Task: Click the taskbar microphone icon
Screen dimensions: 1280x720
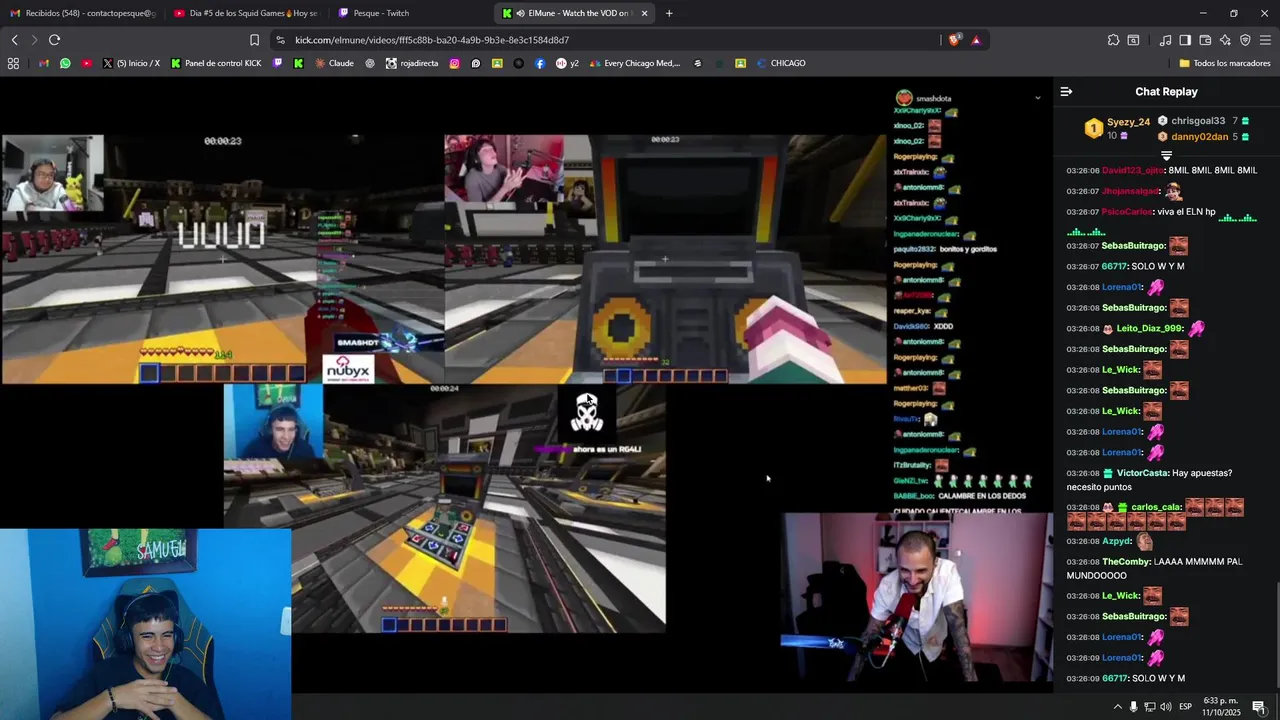Action: pos(1133,707)
